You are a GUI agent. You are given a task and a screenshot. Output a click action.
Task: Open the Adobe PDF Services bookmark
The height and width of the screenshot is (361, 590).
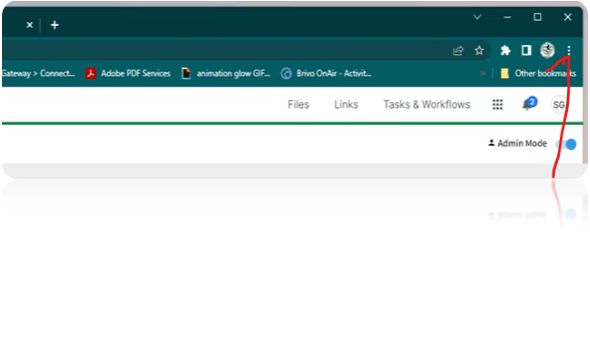[128, 73]
